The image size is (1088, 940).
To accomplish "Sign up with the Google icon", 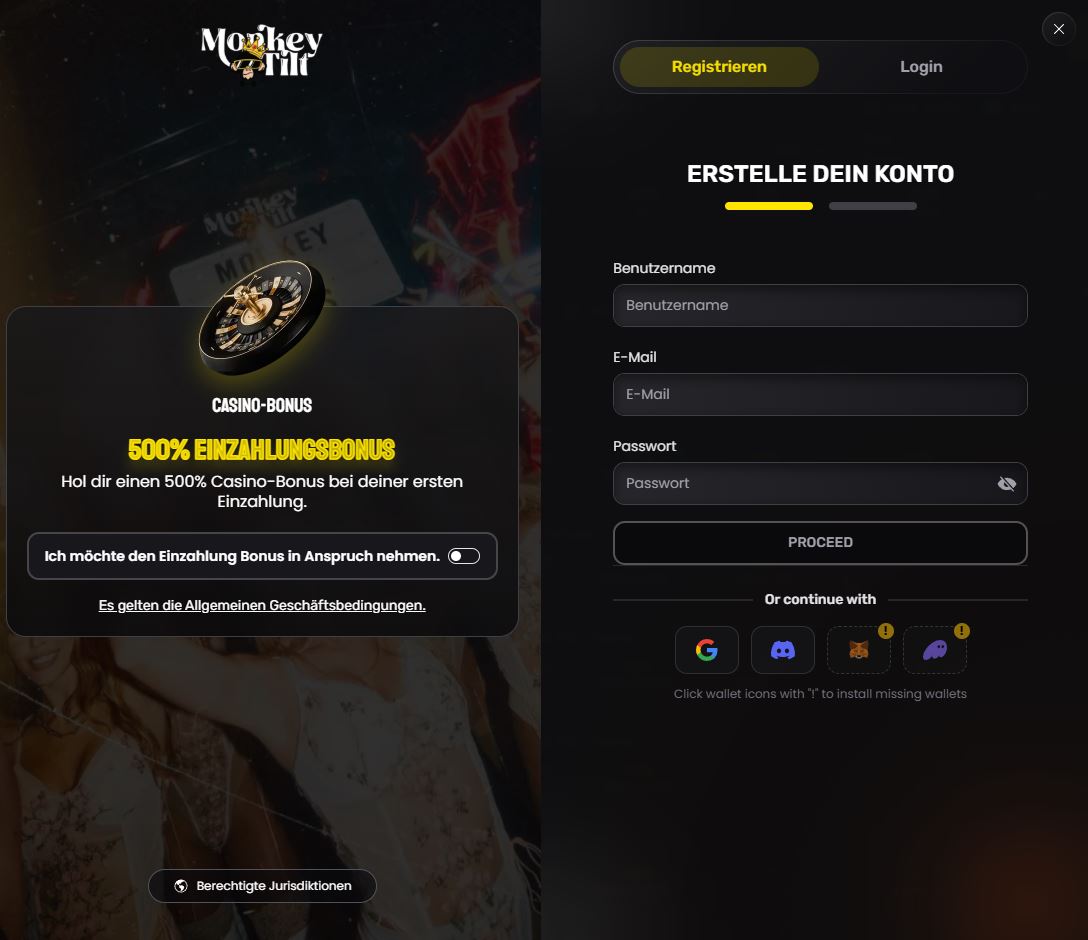I will tap(706, 650).
